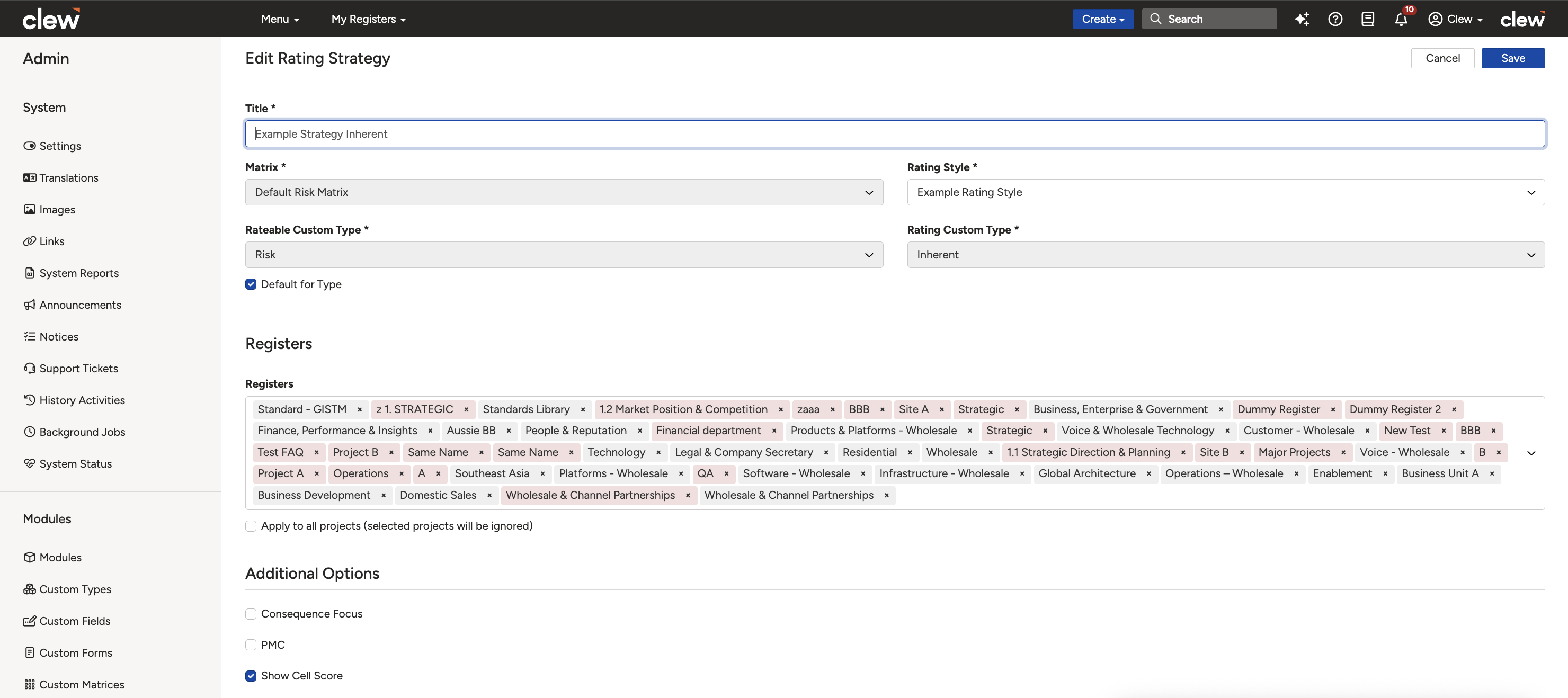Open the Clew user account menu

tap(1455, 19)
